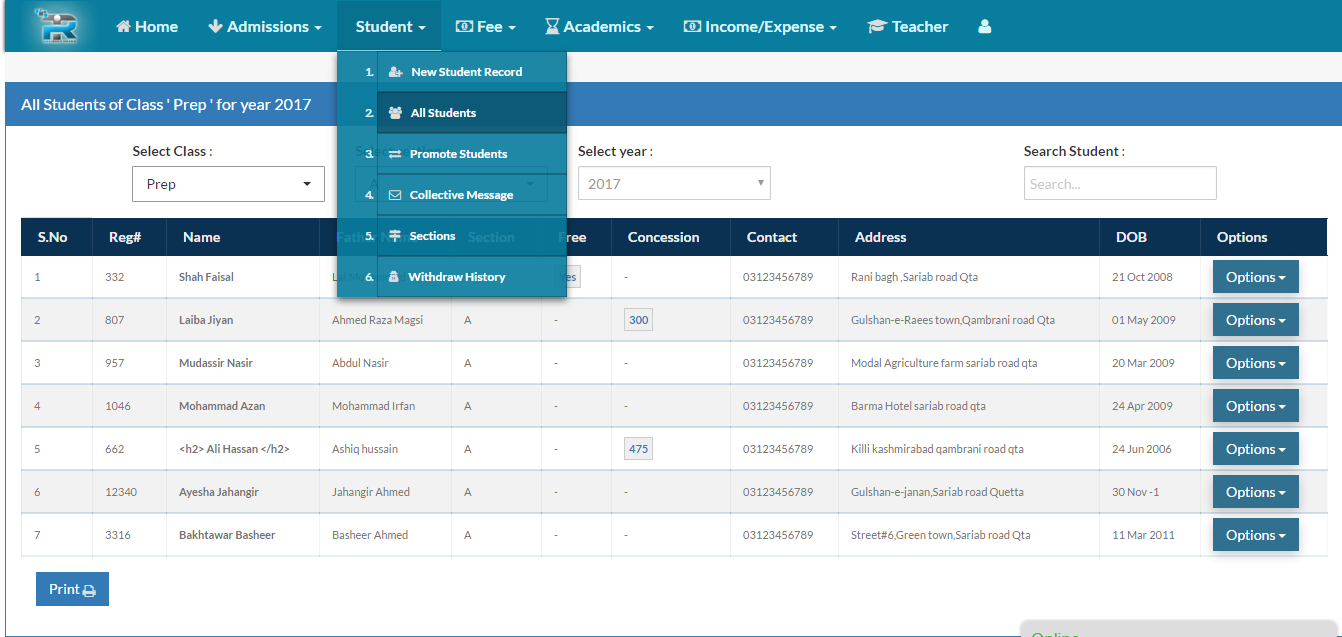Click the Concession column header
1342x637 pixels.
tap(663, 237)
